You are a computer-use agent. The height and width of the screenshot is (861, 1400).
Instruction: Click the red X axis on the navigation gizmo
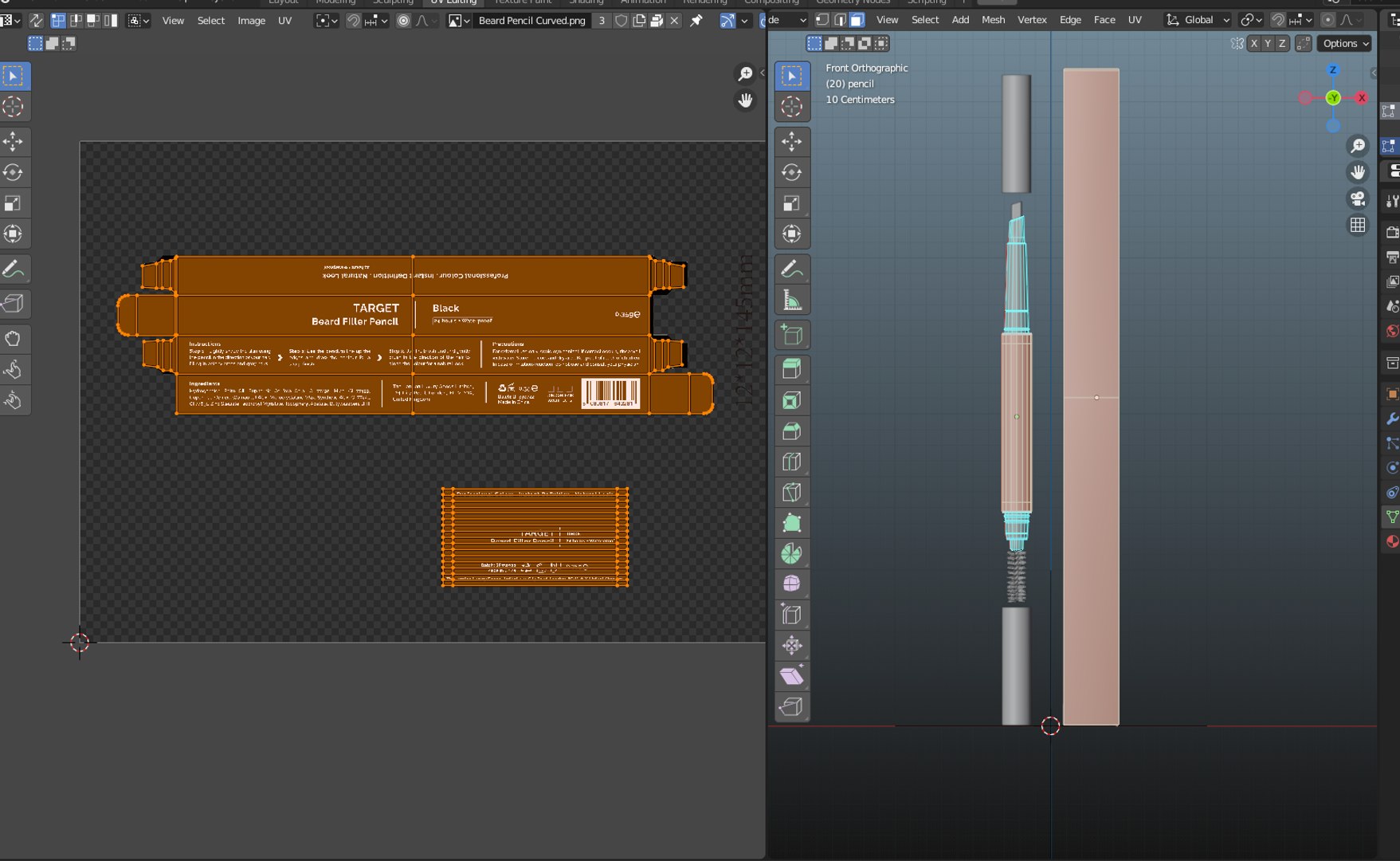click(x=1362, y=98)
